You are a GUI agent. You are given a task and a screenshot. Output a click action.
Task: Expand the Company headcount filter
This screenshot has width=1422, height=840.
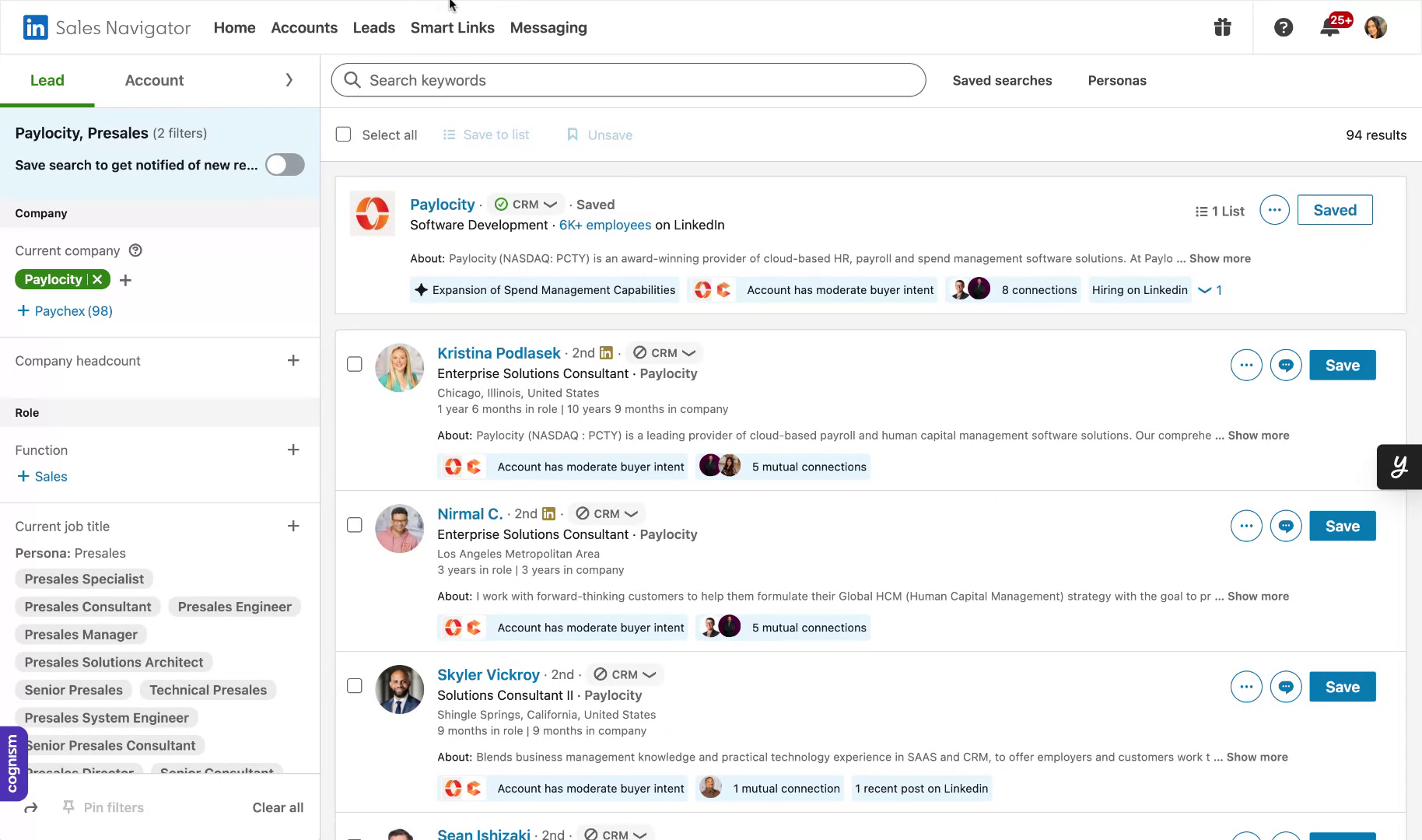point(293,361)
